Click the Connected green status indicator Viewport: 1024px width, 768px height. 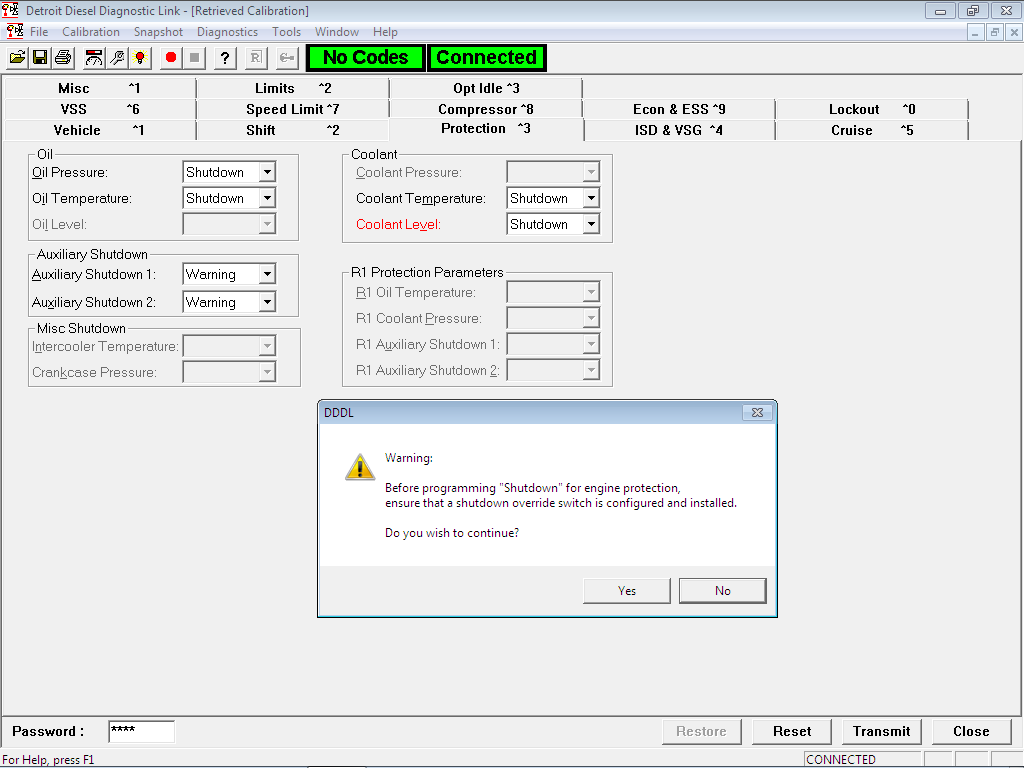pos(487,57)
